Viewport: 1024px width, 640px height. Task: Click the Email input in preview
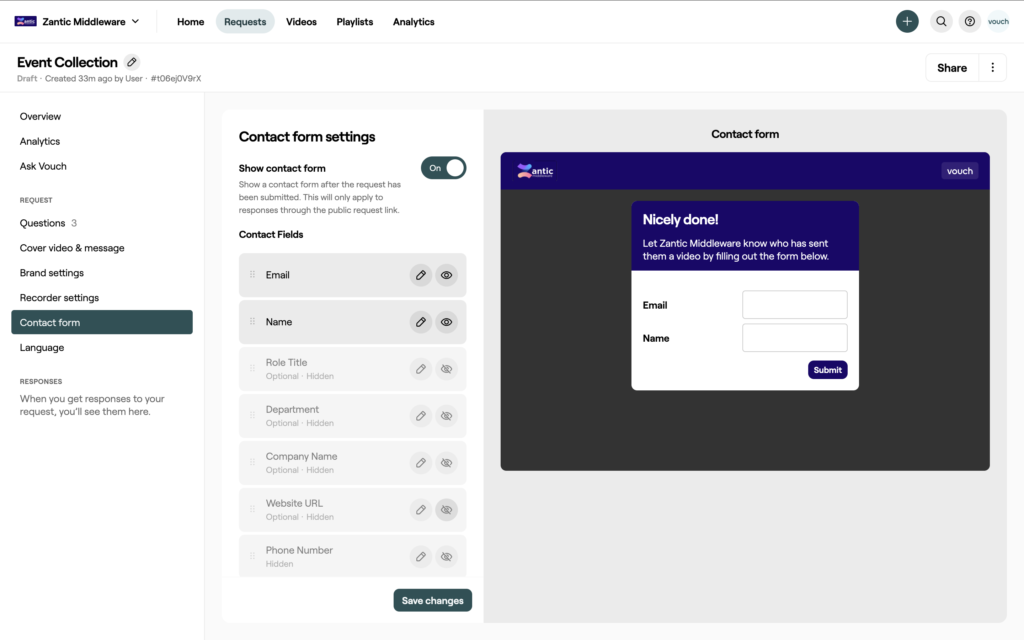click(x=795, y=304)
